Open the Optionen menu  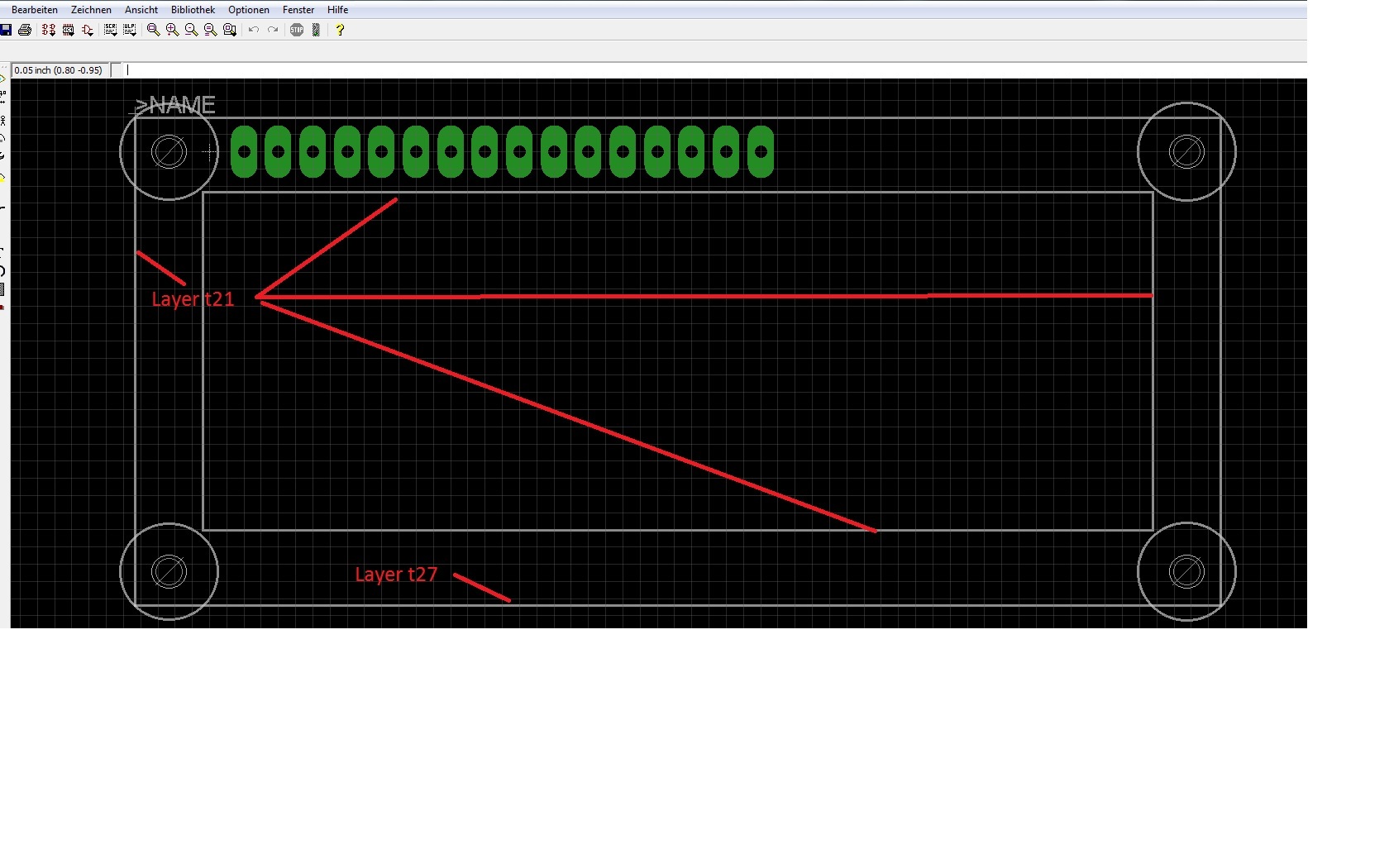[249, 10]
